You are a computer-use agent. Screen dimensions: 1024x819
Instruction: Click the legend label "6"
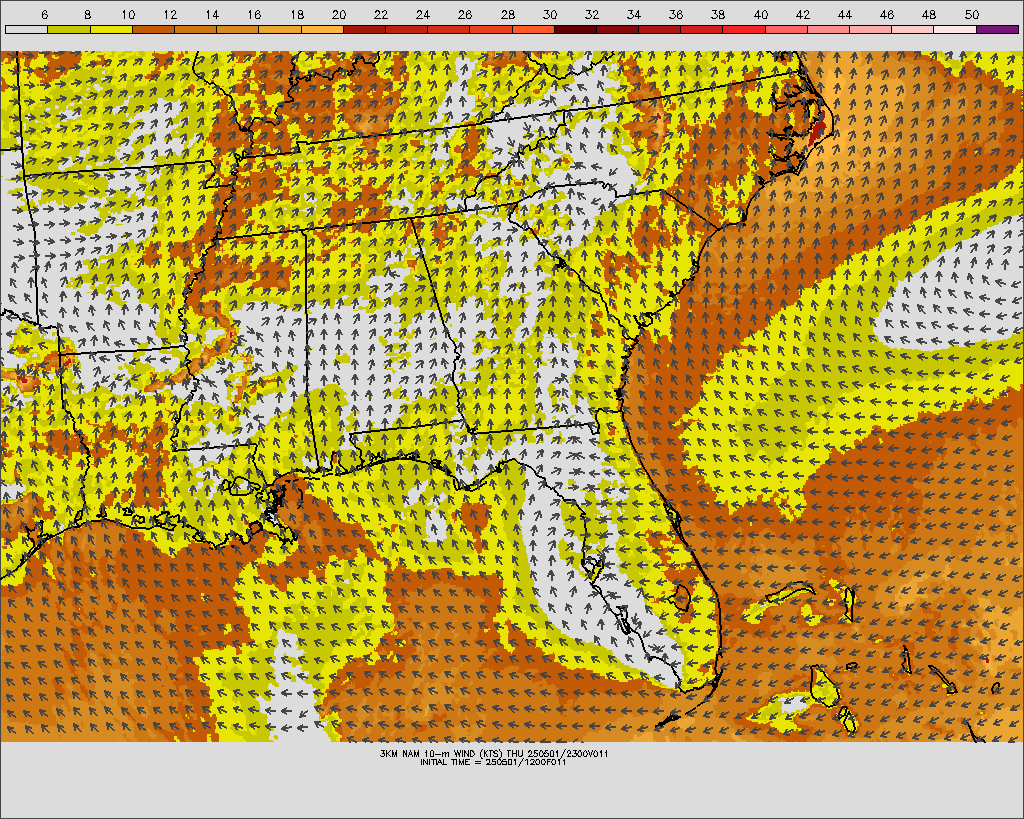[x=44, y=14]
